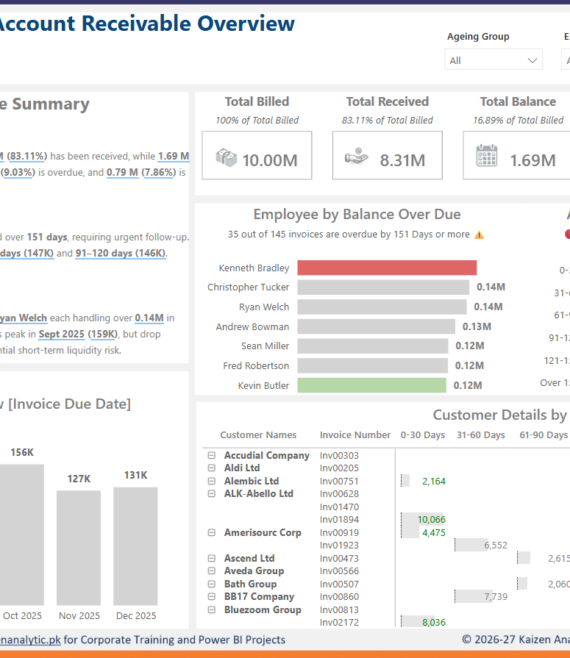Viewport: 570px width, 658px height.
Task: Click the Sept 2025 text in summary
Action: (x=62, y=334)
